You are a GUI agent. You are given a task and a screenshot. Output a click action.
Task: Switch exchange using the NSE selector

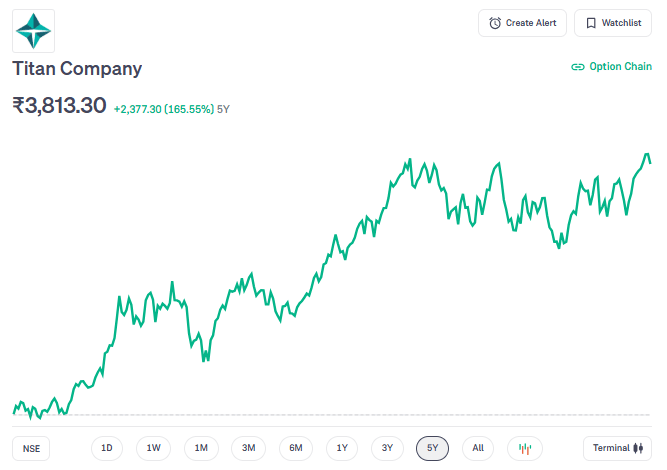pos(32,448)
